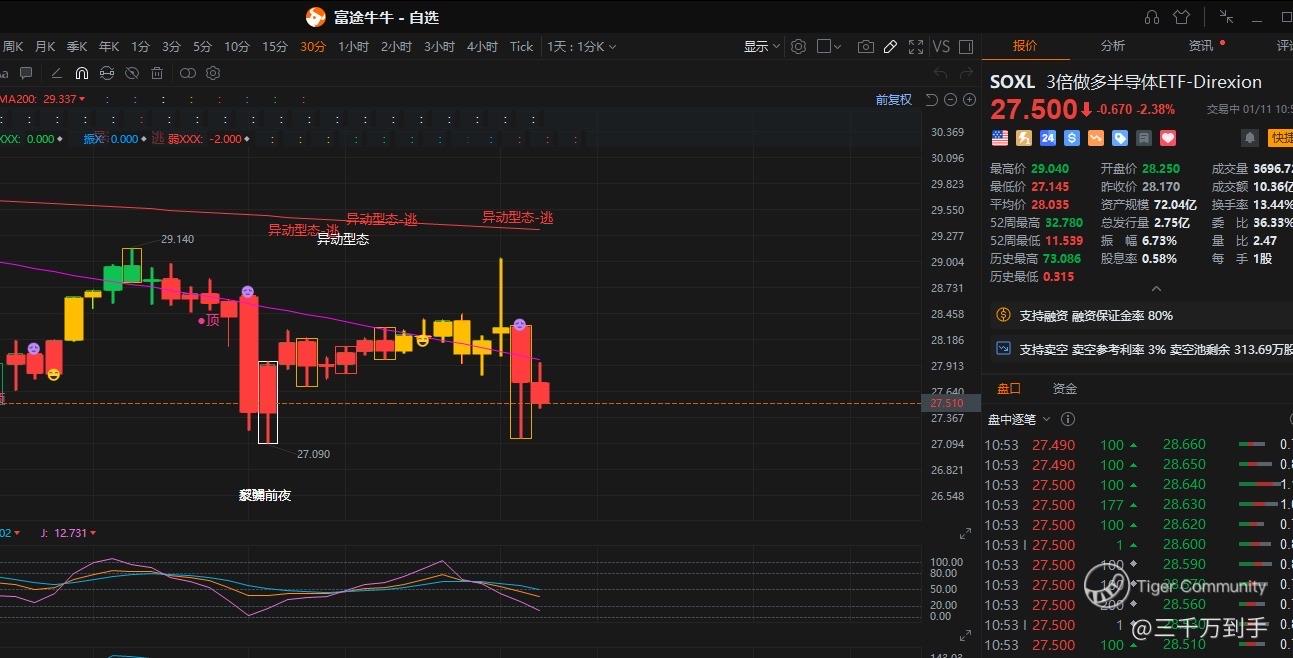This screenshot has width=1293, height=658.
Task: Zoom out chart with minus icon
Action: pyautogui.click(x=951, y=99)
